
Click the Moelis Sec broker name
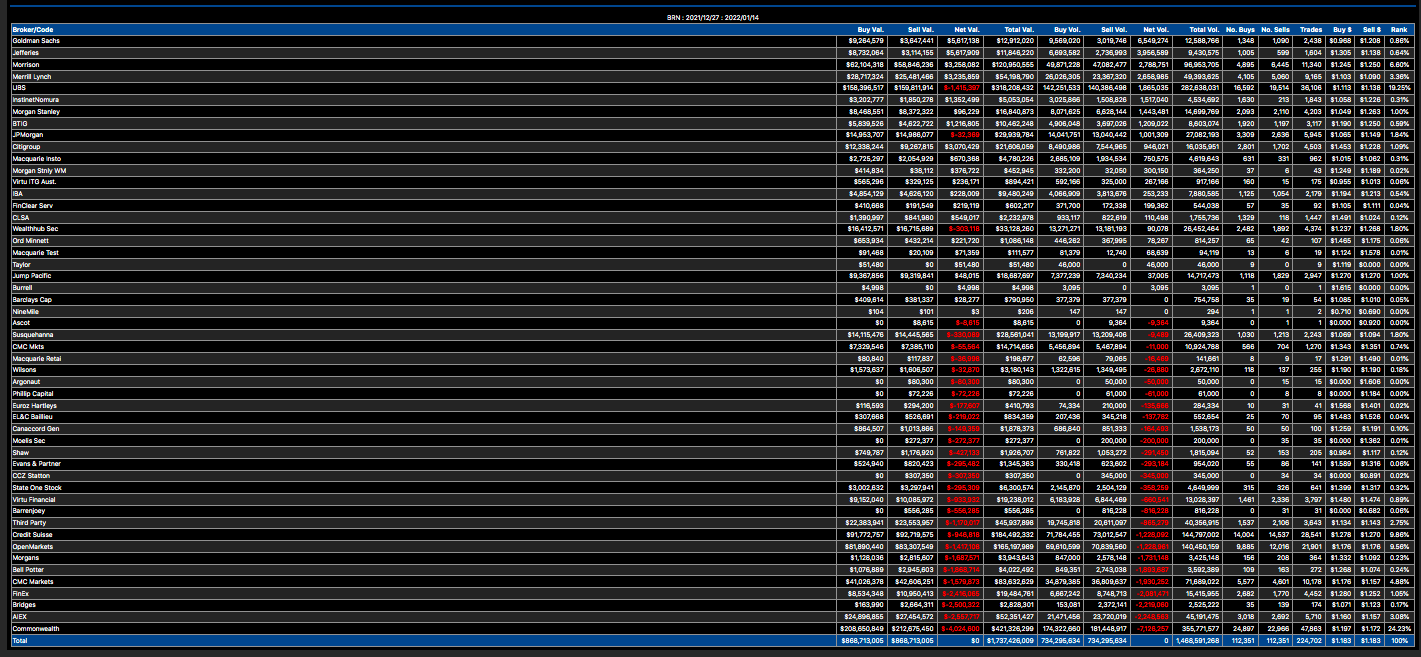click(x=29, y=442)
